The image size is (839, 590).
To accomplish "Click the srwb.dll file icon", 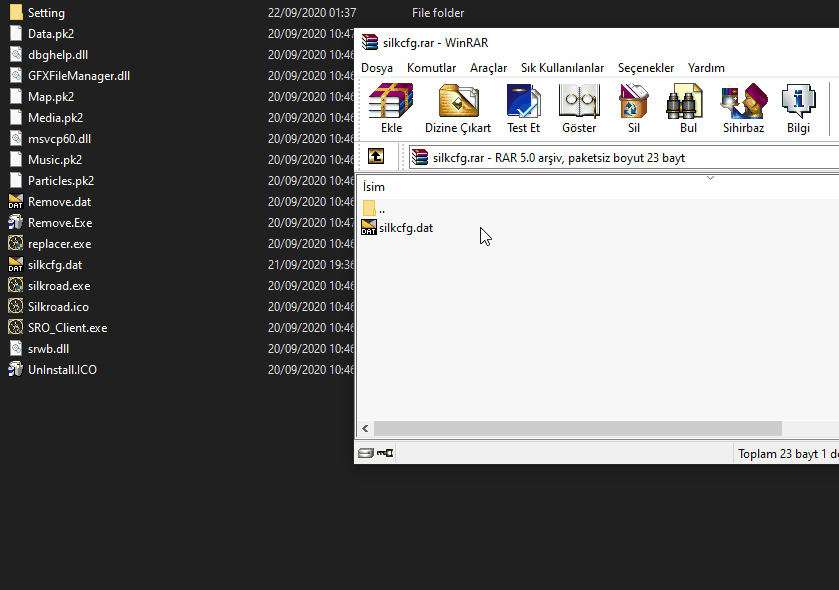I will tap(16, 348).
